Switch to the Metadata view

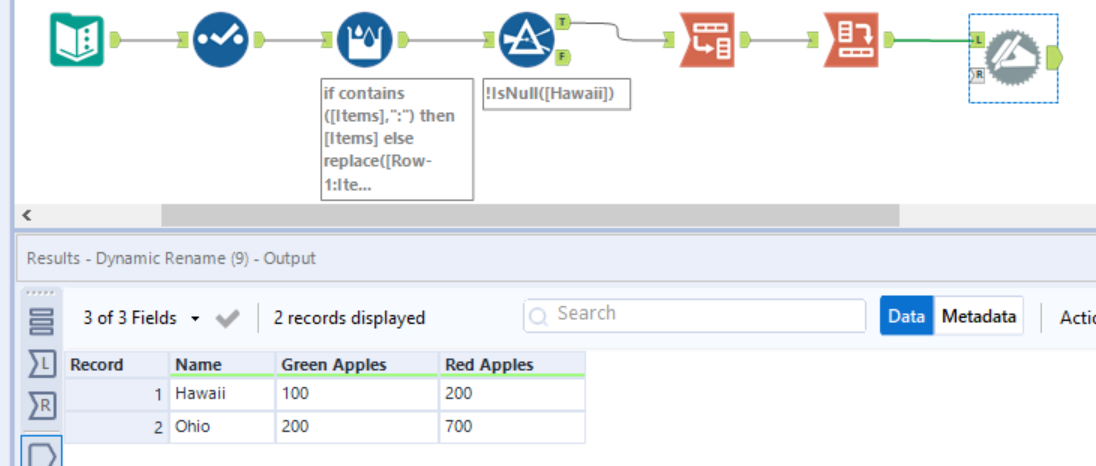pyautogui.click(x=979, y=316)
